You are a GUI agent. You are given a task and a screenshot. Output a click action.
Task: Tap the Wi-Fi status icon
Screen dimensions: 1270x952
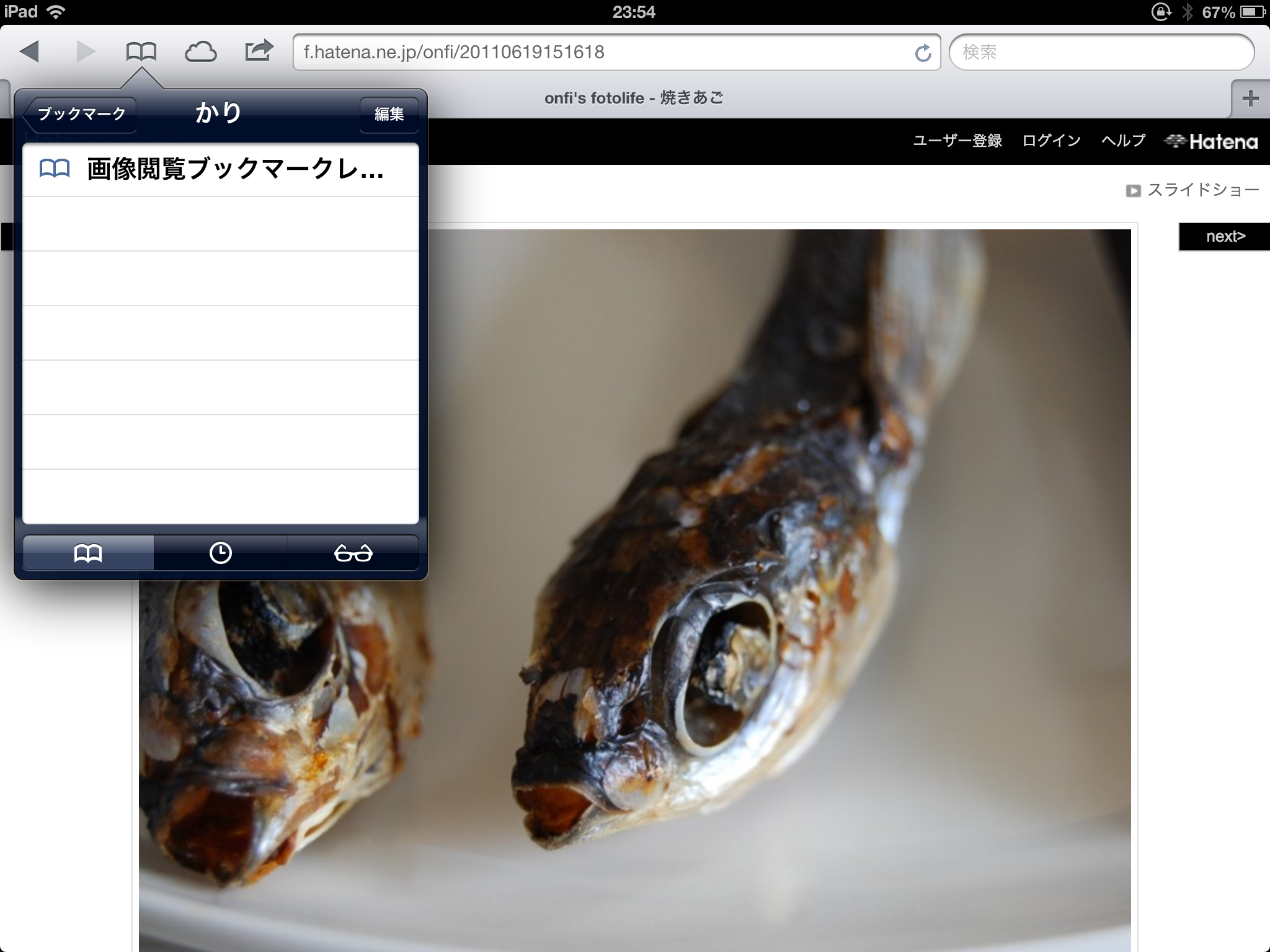[56, 12]
